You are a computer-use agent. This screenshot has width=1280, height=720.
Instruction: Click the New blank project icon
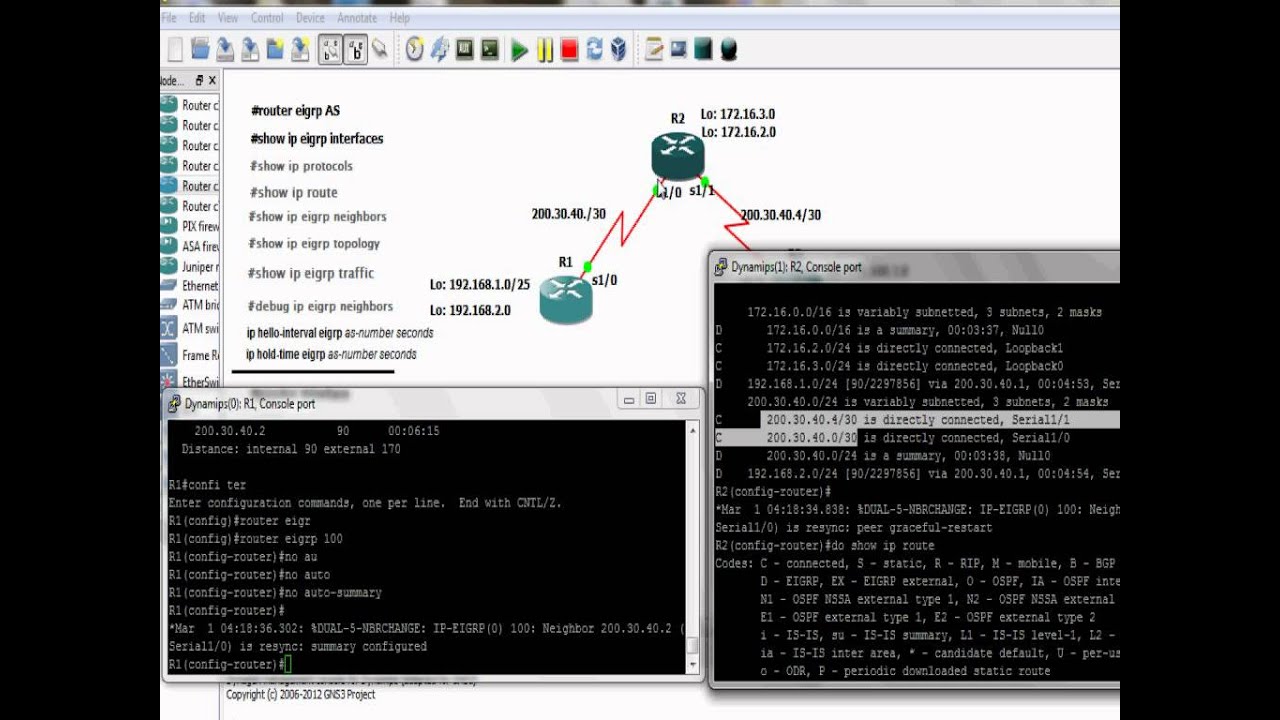(x=175, y=49)
